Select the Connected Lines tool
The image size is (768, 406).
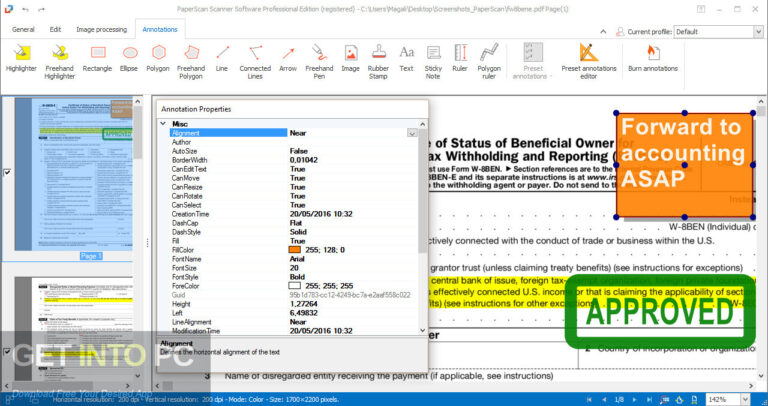tap(255, 62)
